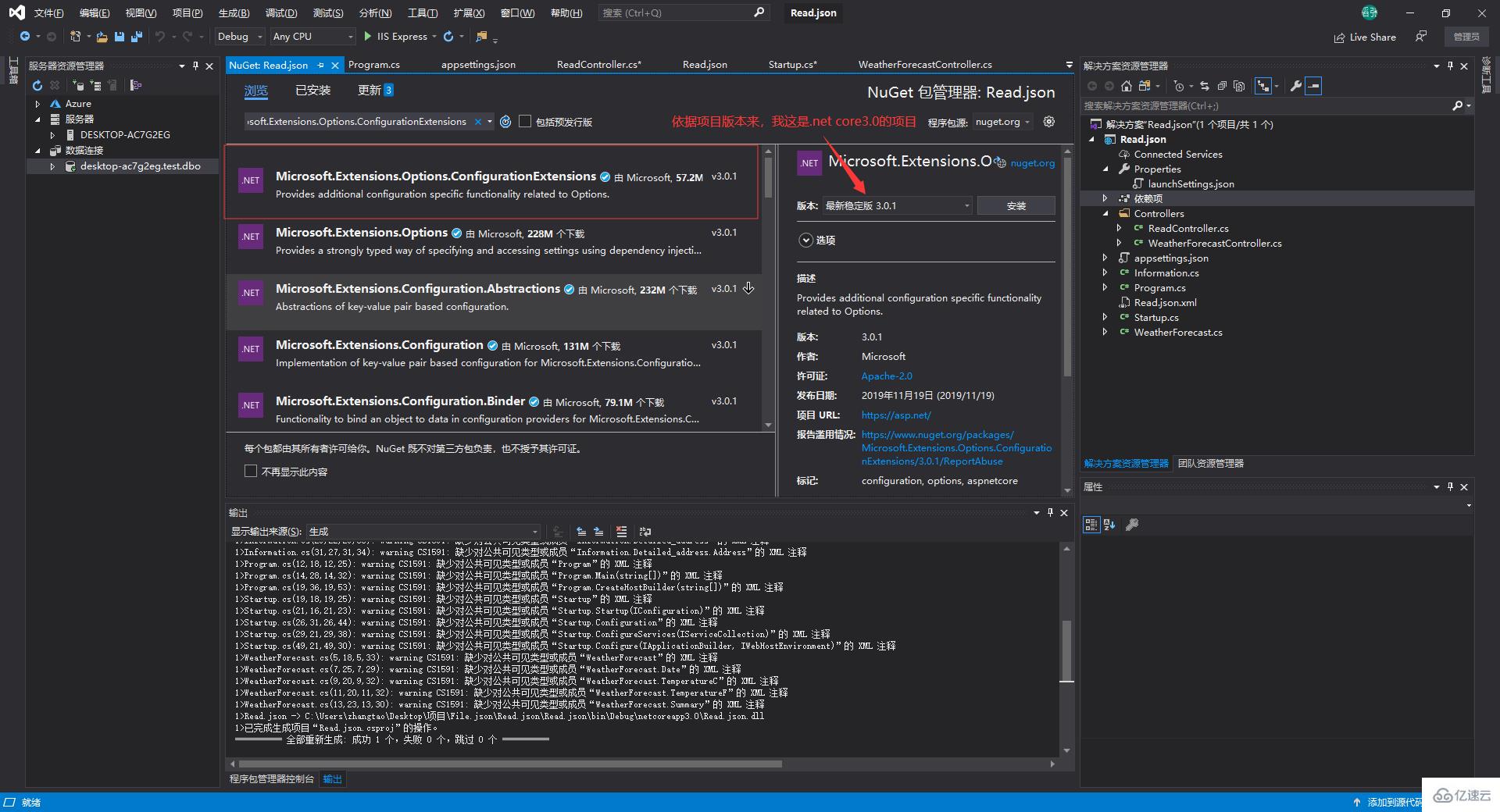Click Show All Files icon in Solution Explorer
This screenshot has width=1500, height=812.
[1238, 86]
